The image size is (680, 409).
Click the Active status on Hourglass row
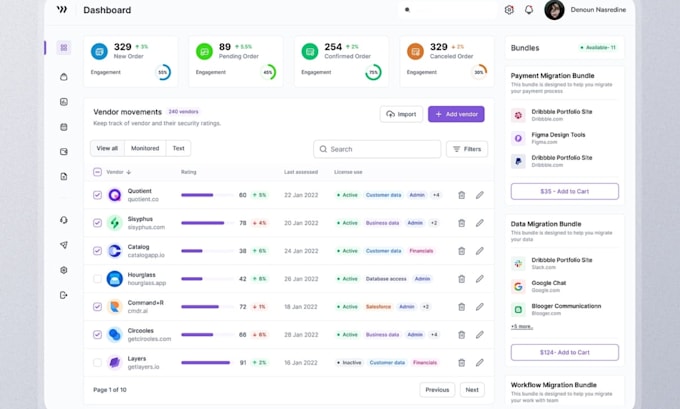tap(347, 279)
